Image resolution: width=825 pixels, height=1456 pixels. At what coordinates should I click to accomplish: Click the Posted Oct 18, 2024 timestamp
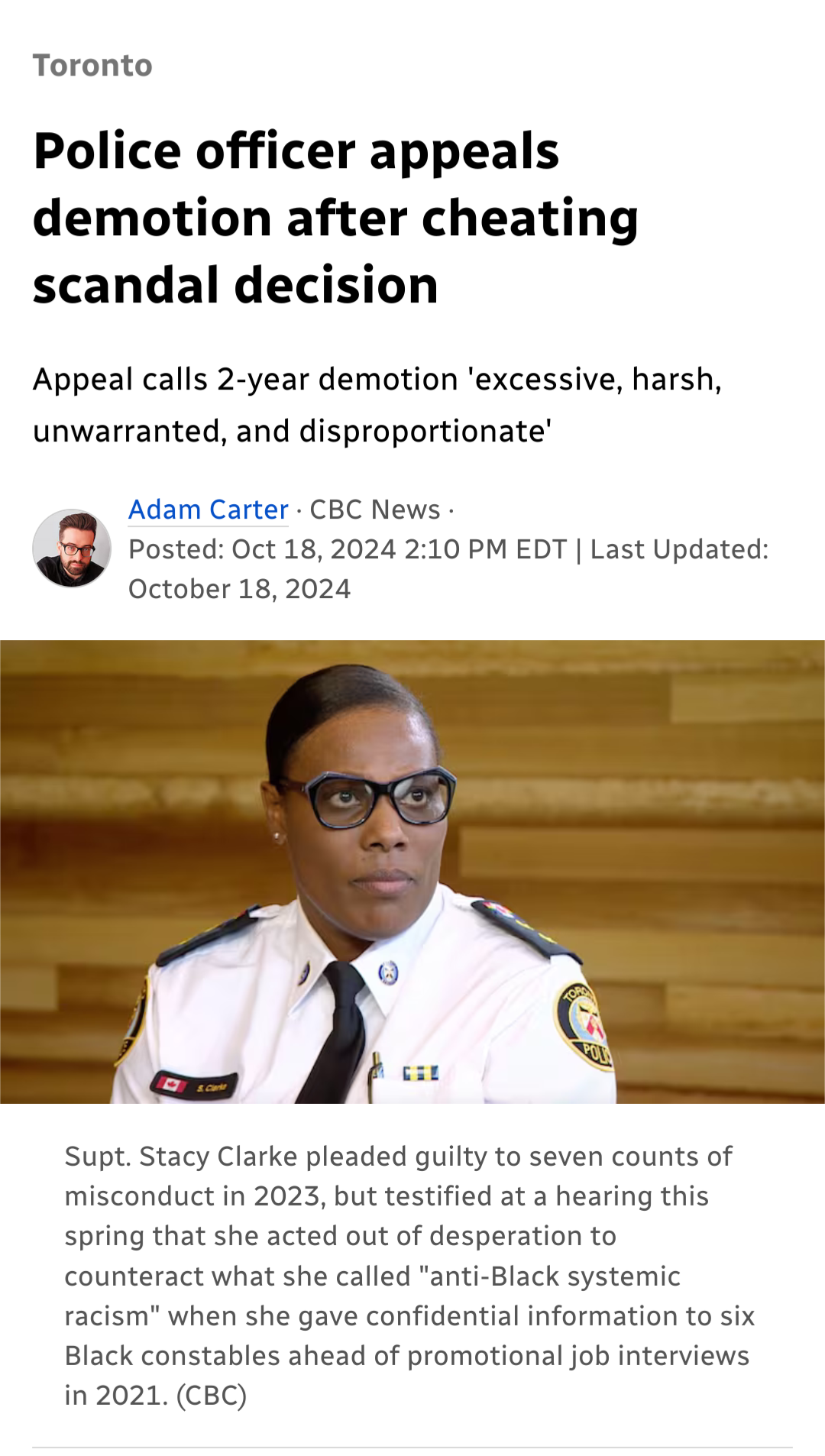pos(348,549)
